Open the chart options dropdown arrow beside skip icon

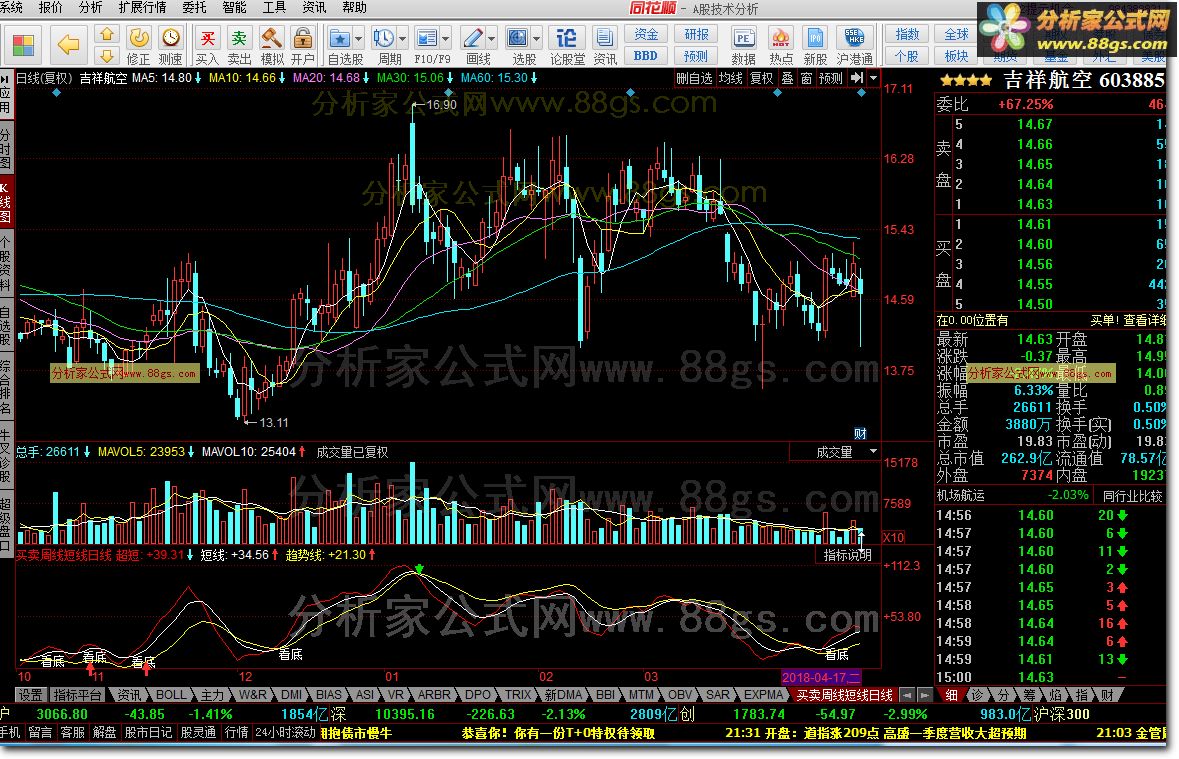click(x=873, y=77)
